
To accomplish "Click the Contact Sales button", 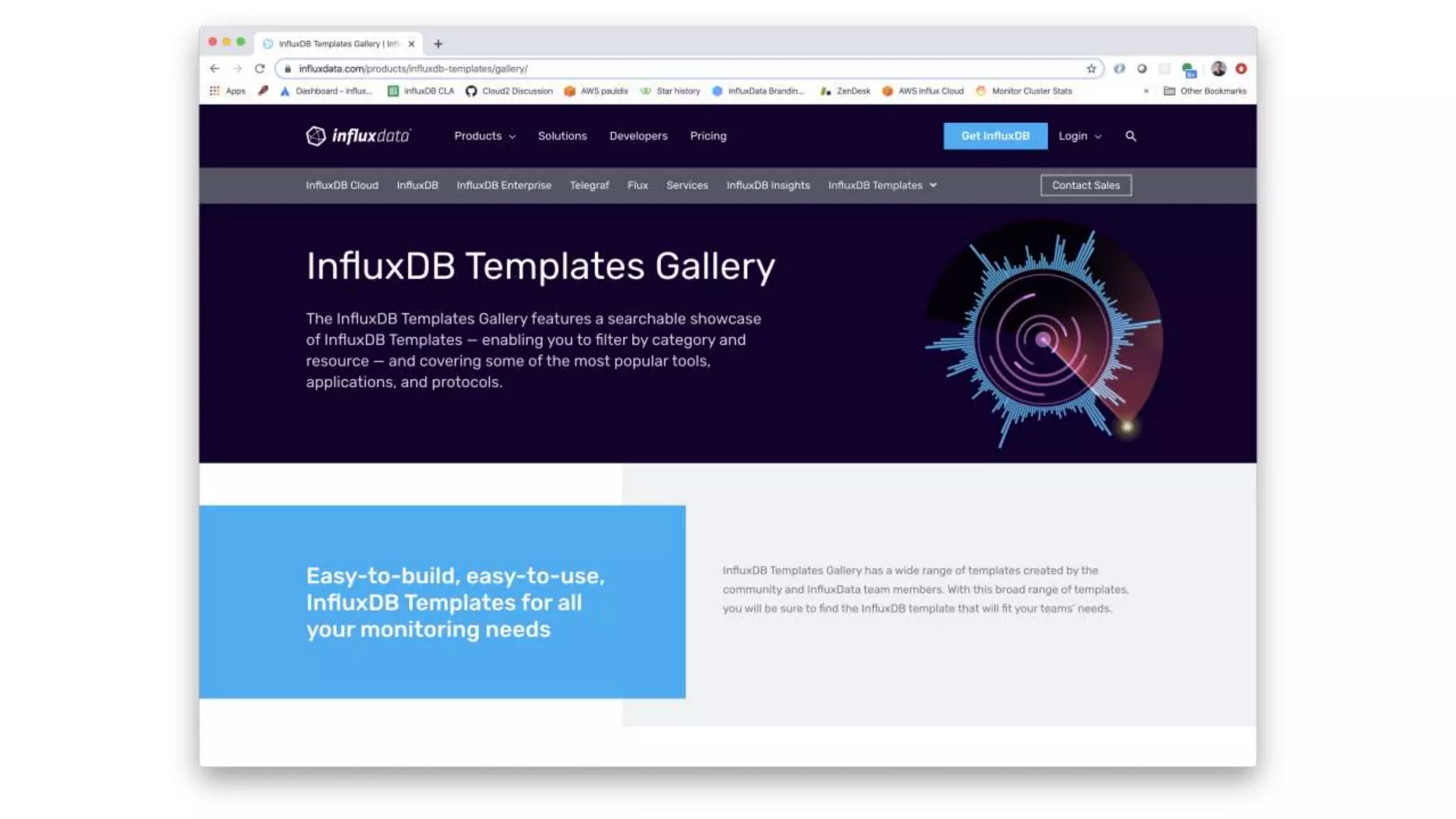I will click(1085, 186).
